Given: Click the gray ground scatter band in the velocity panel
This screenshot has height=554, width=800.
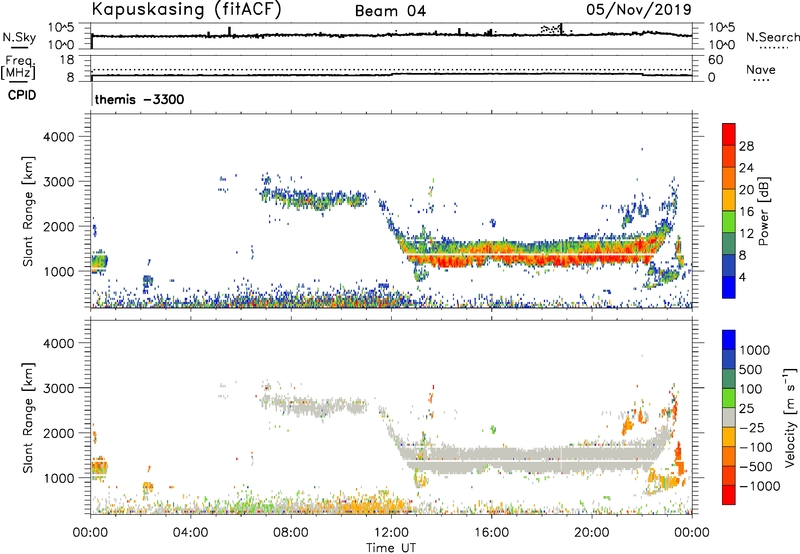Looking at the screenshot, I should [531, 459].
